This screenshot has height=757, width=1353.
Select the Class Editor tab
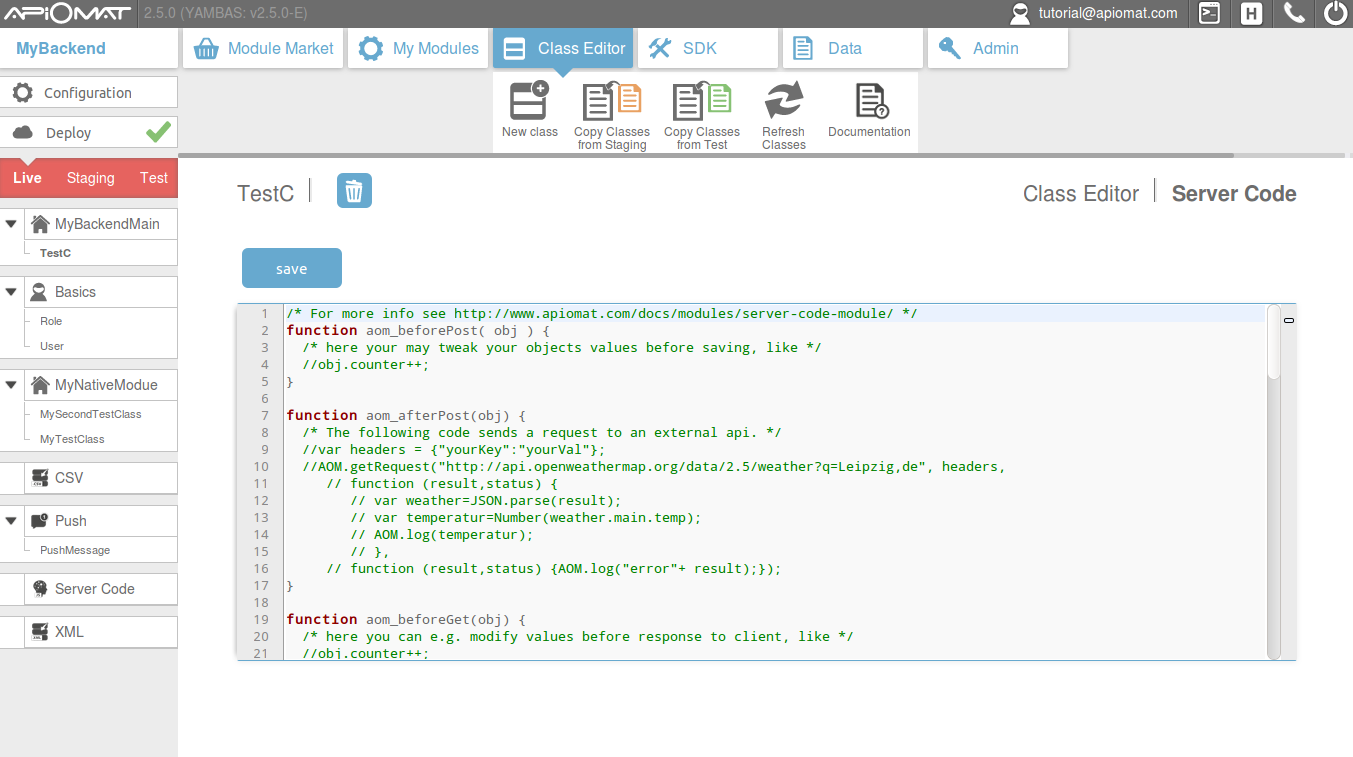coord(563,48)
